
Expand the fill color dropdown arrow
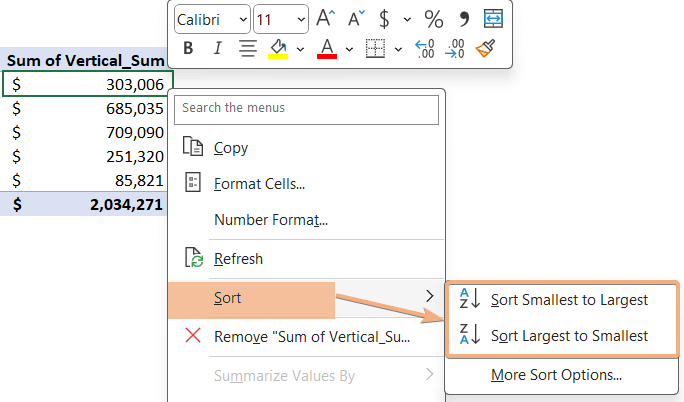click(300, 49)
